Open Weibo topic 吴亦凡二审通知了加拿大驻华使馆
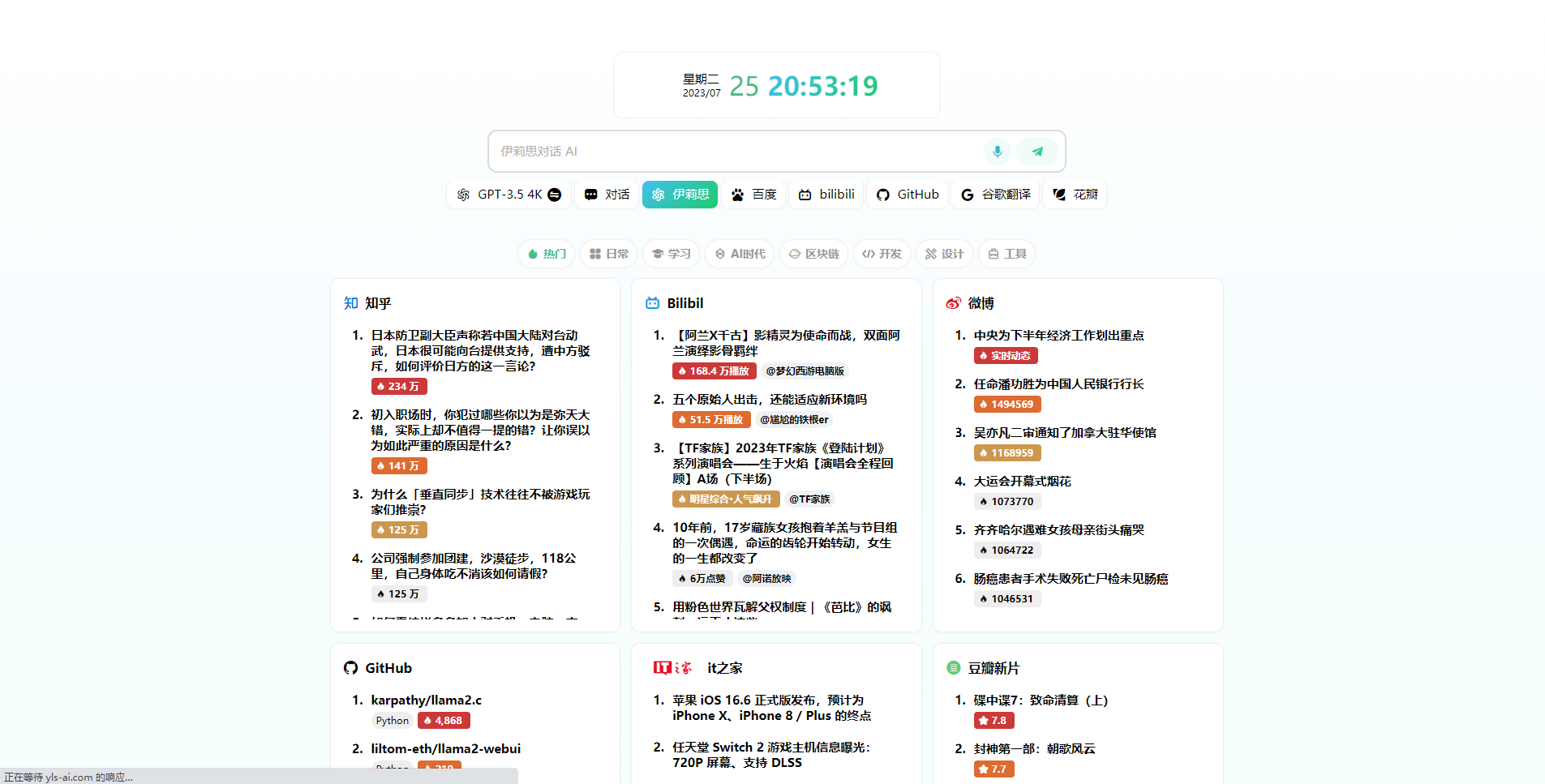Viewport: 1545px width, 784px height. (1065, 432)
